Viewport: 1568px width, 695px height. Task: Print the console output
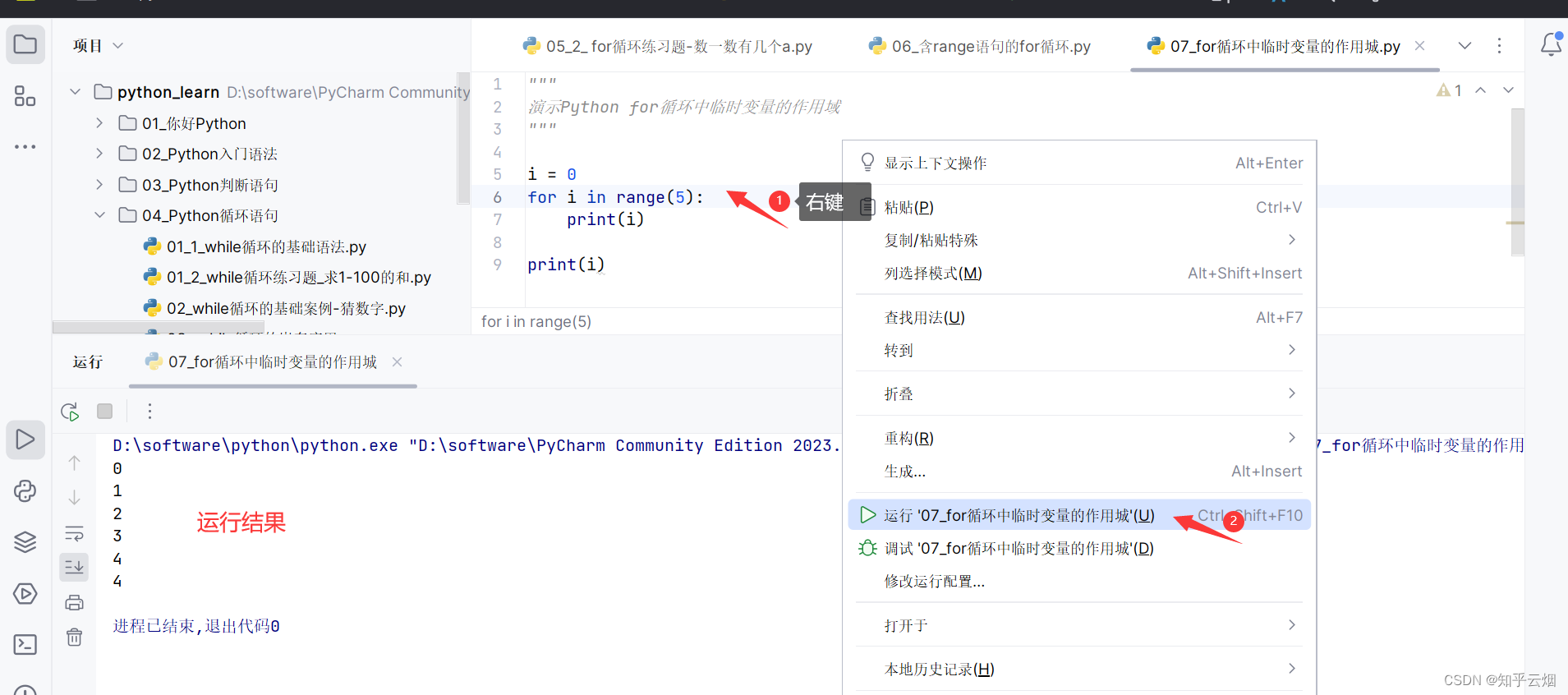pos(74,602)
